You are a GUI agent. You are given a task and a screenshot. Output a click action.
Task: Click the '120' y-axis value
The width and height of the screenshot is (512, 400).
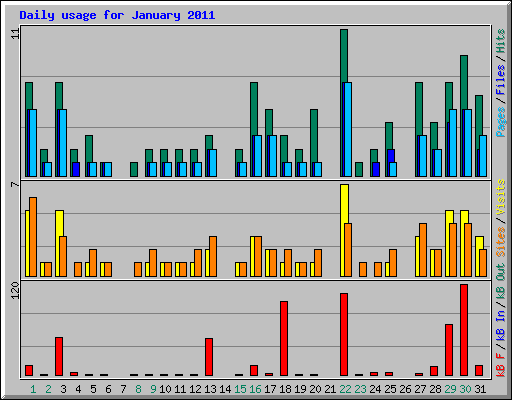tap(15, 291)
